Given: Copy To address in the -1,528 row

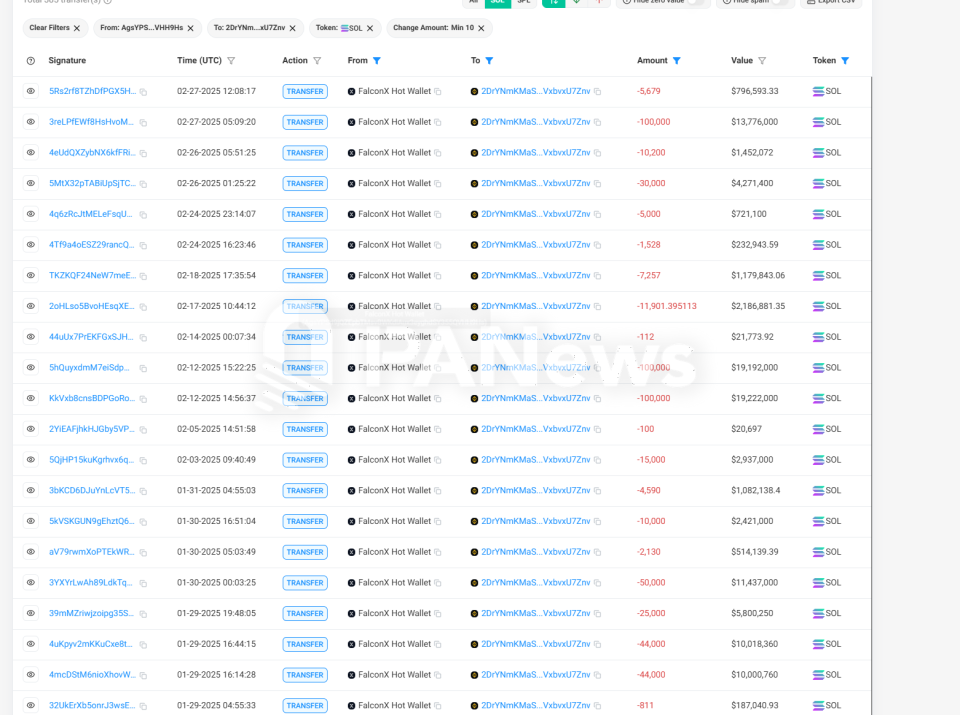Looking at the screenshot, I should [x=598, y=245].
